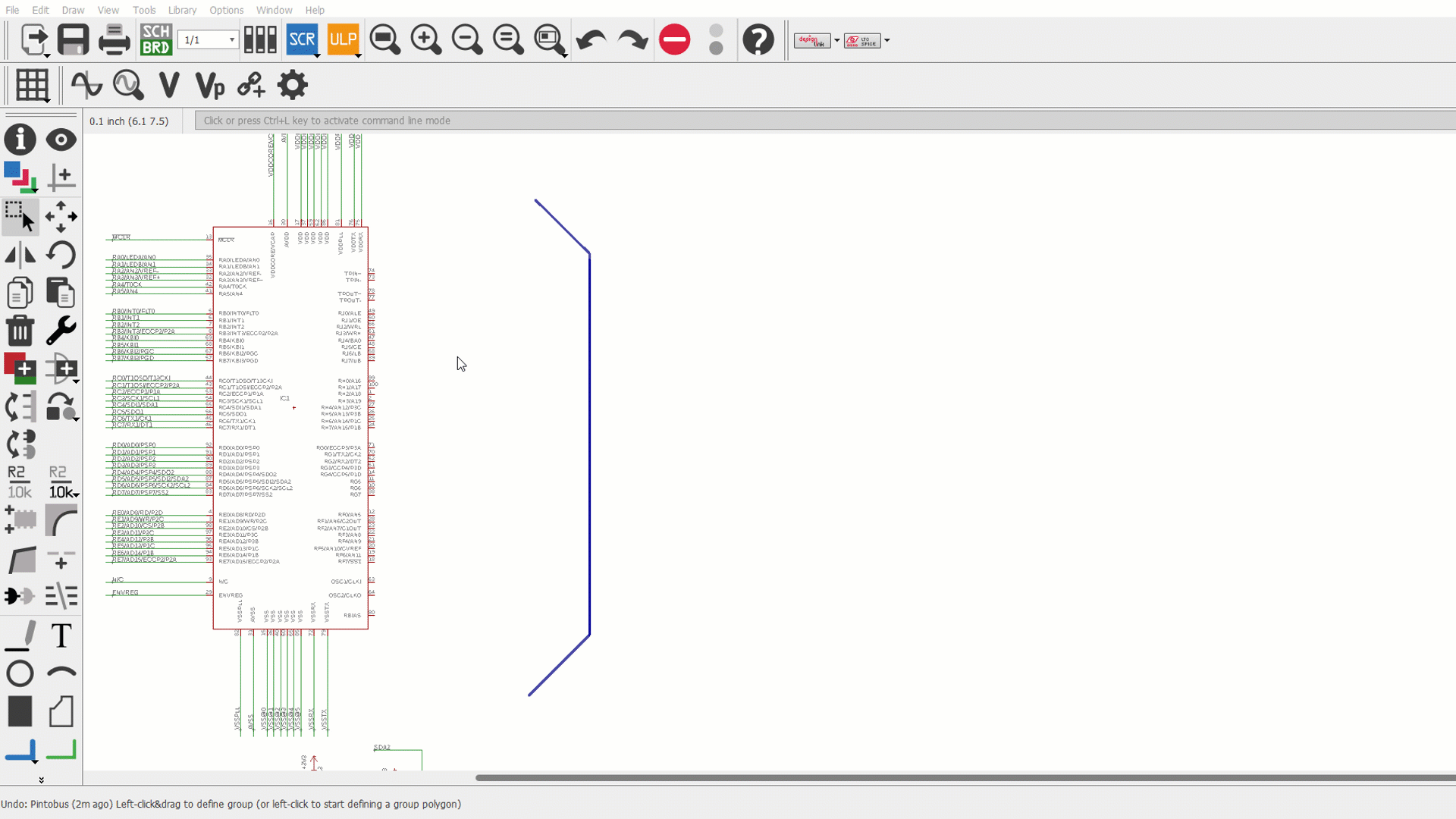Select the Delete trash tool
Image resolution: width=1456 pixels, height=819 pixels.
click(20, 330)
